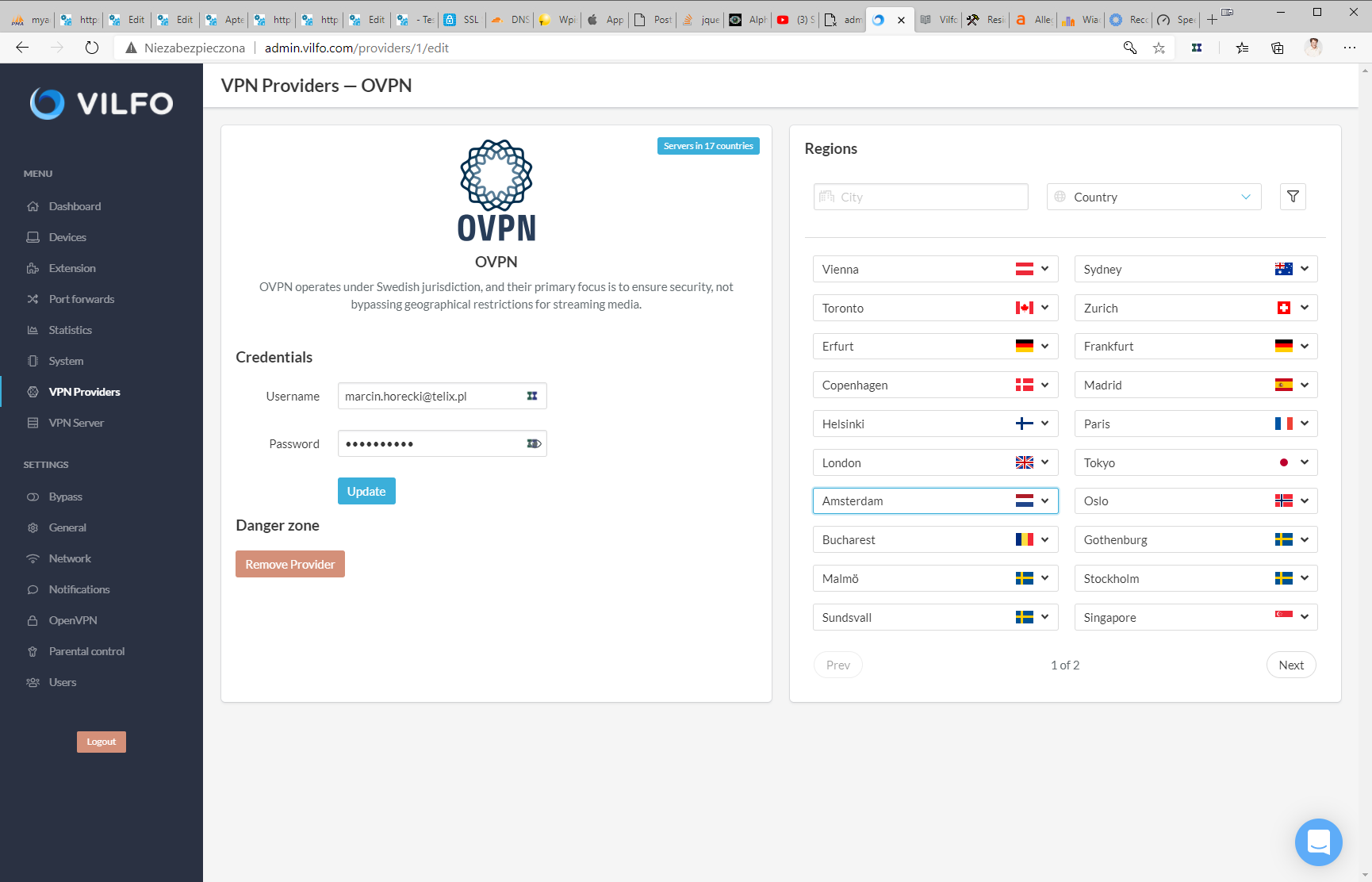1372x882 pixels.
Task: Click the General gear icon
Action: [33, 527]
